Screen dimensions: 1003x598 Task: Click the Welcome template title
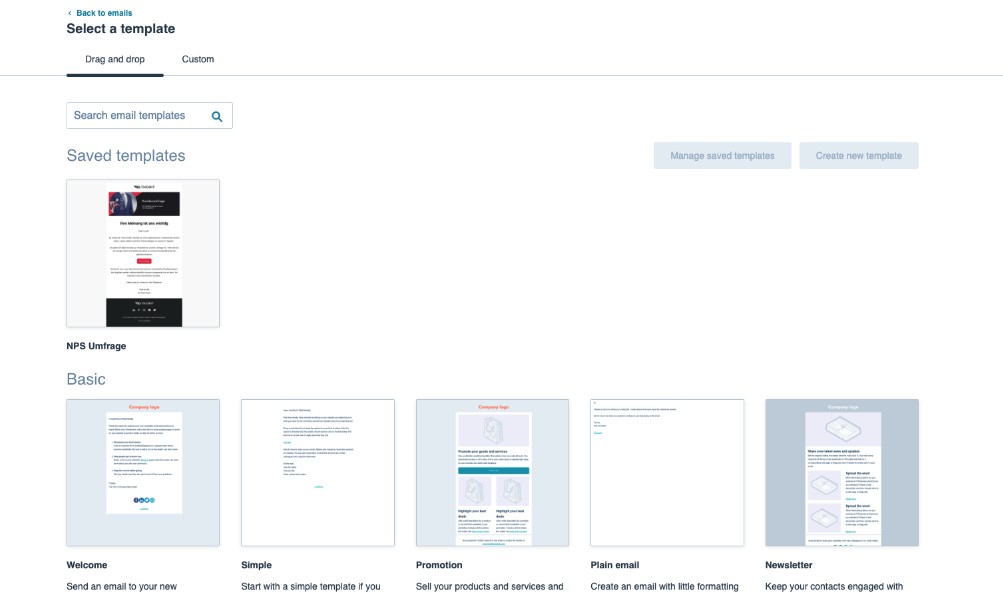pyautogui.click(x=87, y=565)
